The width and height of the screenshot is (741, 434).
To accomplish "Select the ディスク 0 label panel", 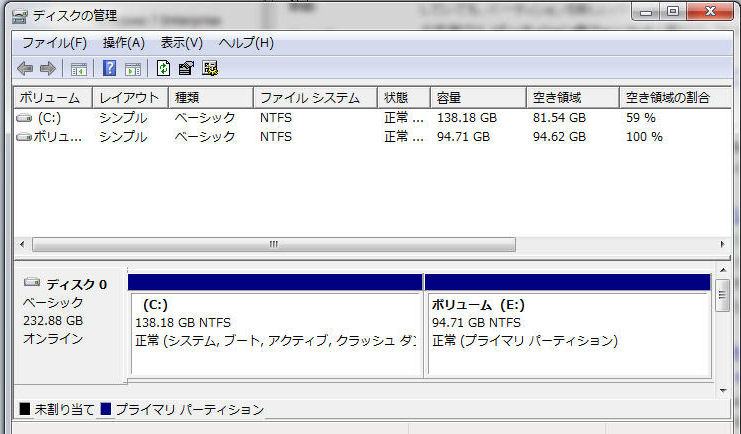I will [x=70, y=326].
